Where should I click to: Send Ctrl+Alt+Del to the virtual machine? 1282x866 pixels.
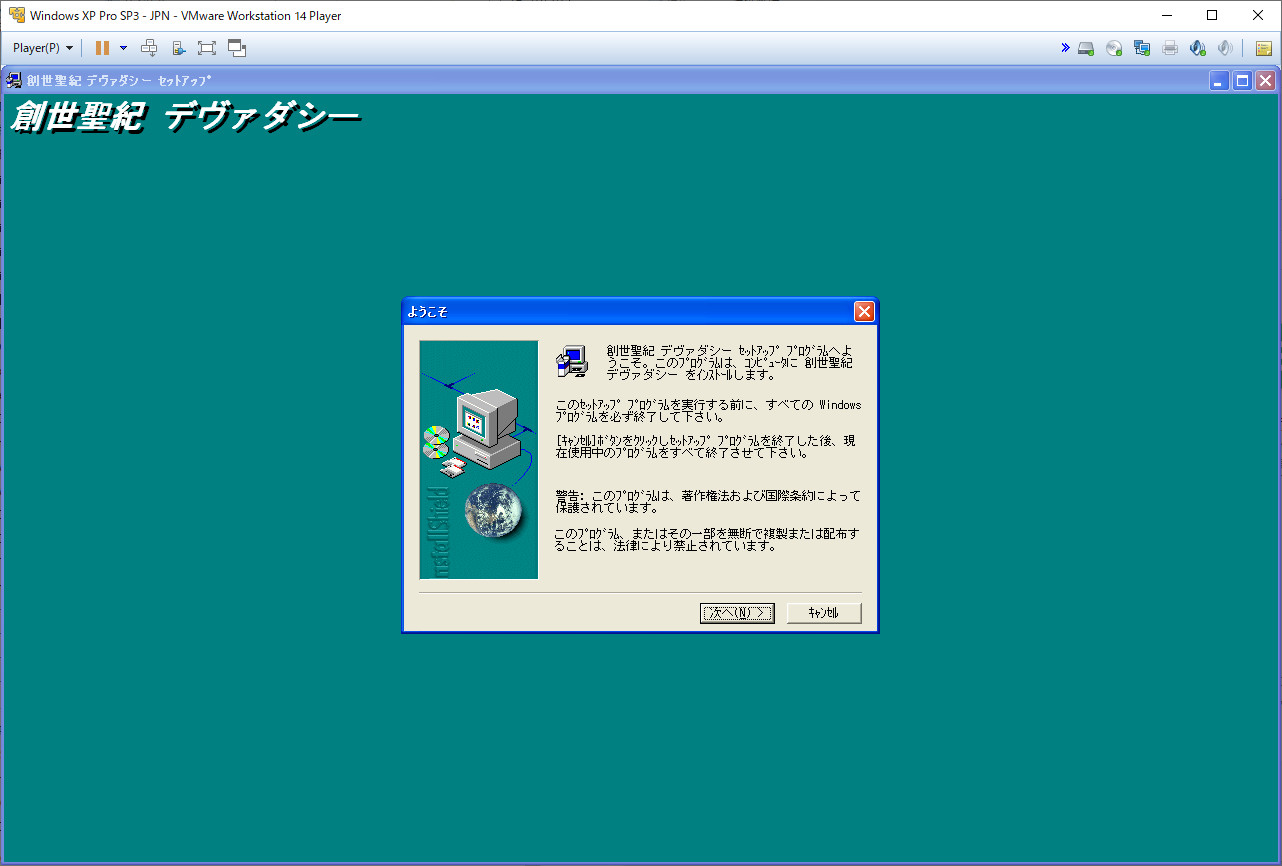coord(149,48)
